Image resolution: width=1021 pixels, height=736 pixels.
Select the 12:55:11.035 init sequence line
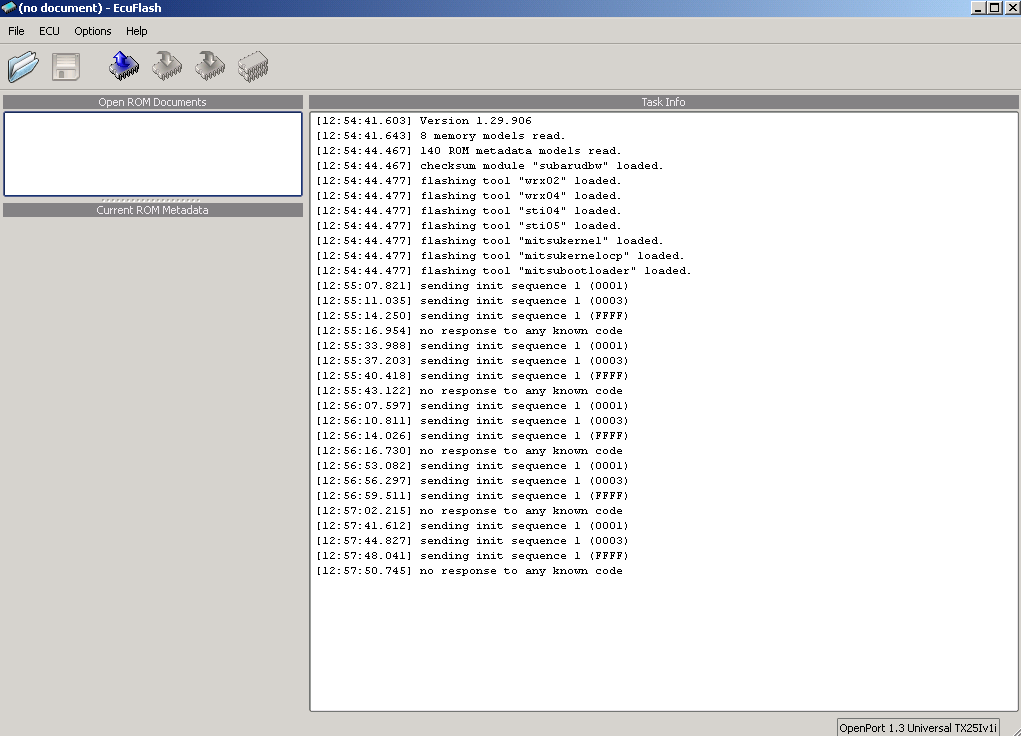(x=473, y=300)
